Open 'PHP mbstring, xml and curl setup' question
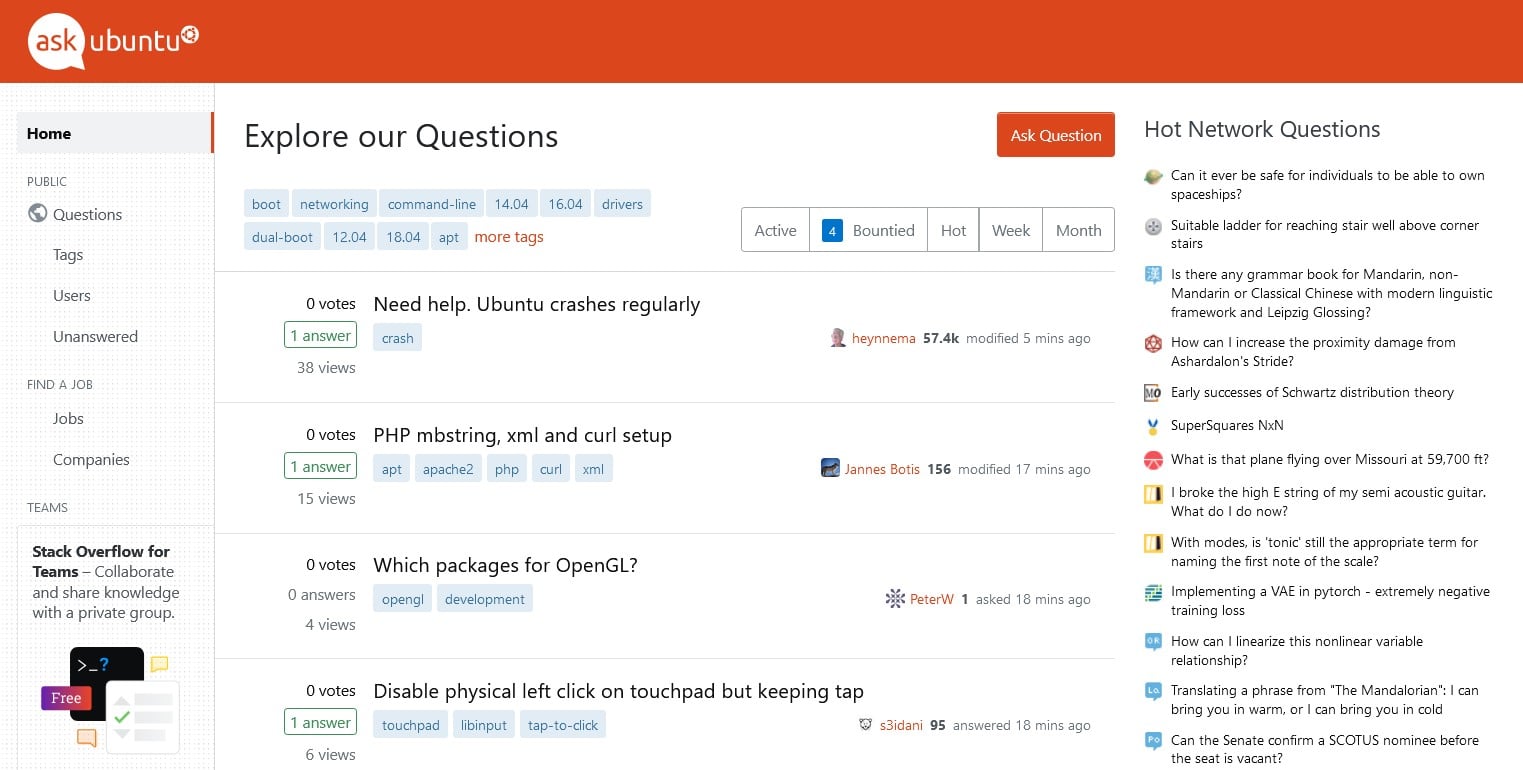The height and width of the screenshot is (770, 1523). pyautogui.click(x=522, y=435)
